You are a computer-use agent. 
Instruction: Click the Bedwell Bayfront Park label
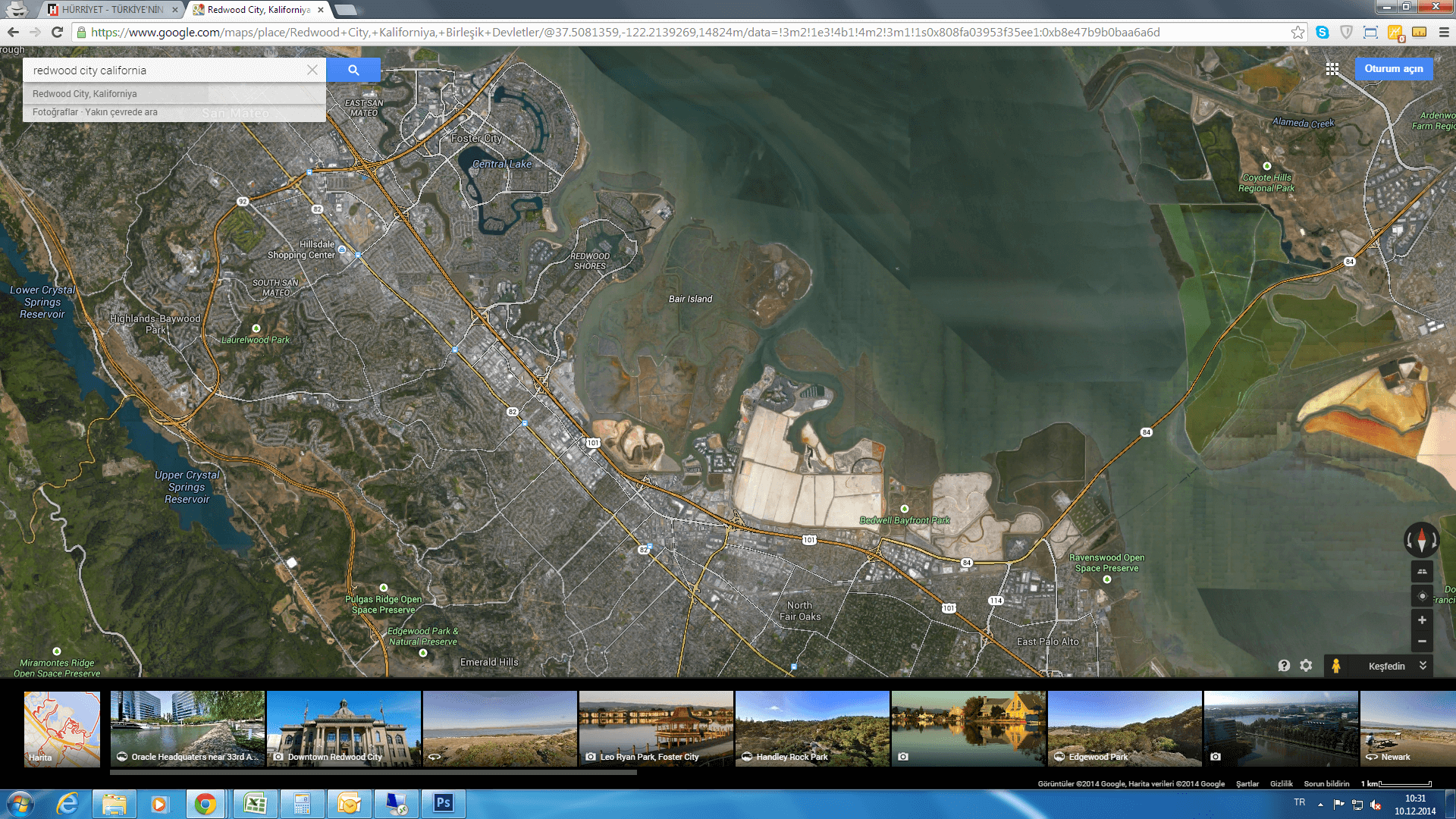(905, 520)
